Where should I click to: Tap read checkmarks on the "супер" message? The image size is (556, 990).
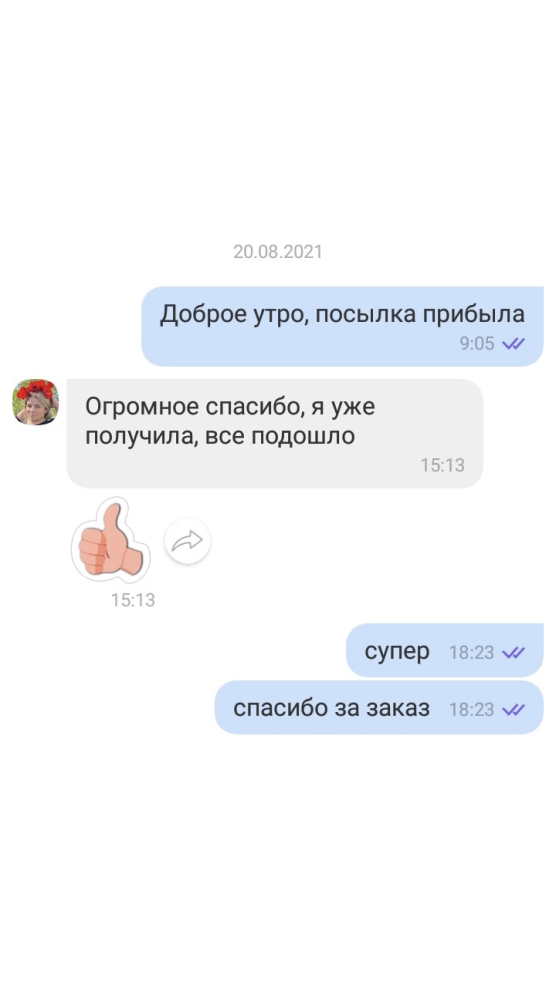(514, 653)
